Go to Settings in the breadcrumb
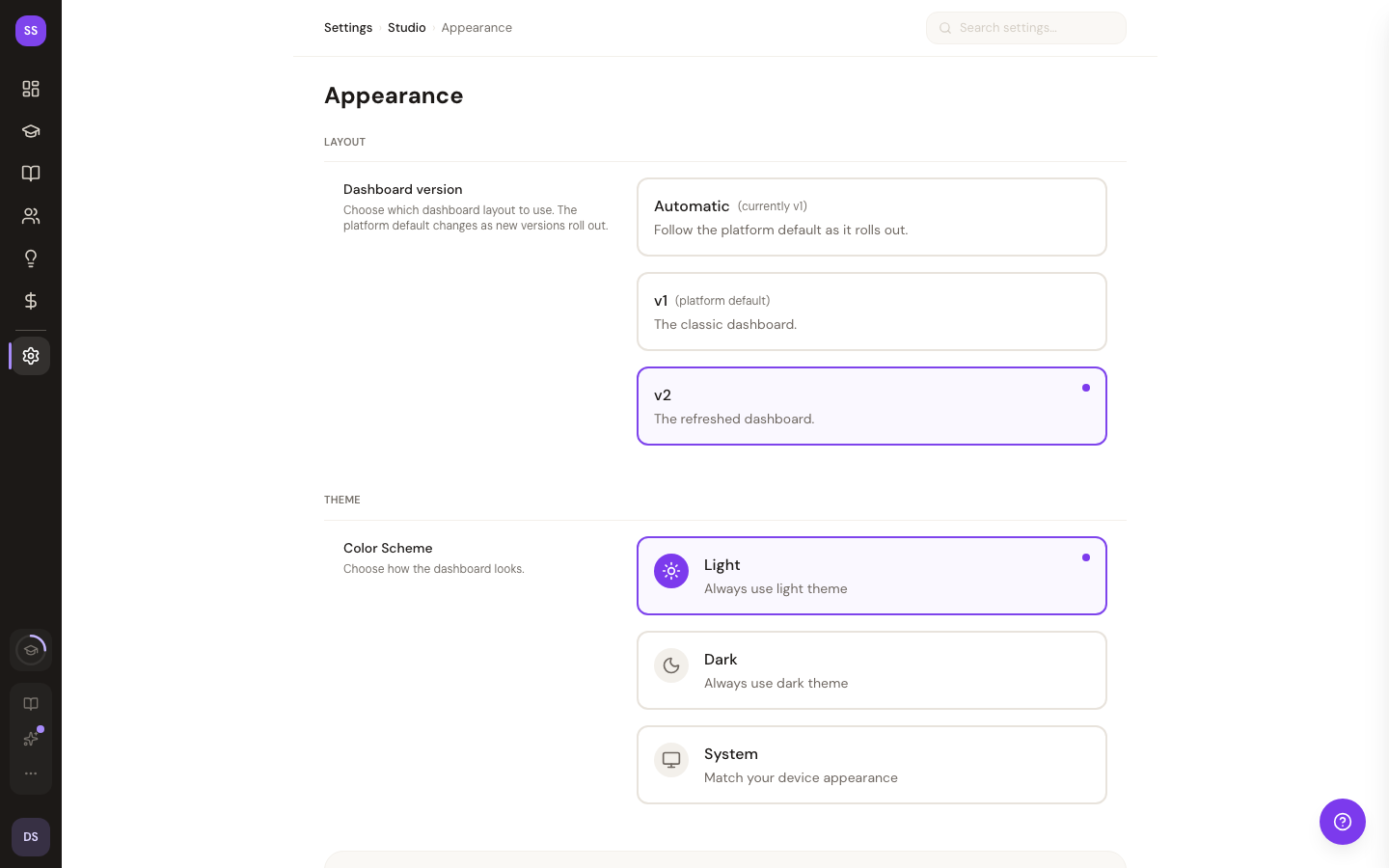 point(348,28)
